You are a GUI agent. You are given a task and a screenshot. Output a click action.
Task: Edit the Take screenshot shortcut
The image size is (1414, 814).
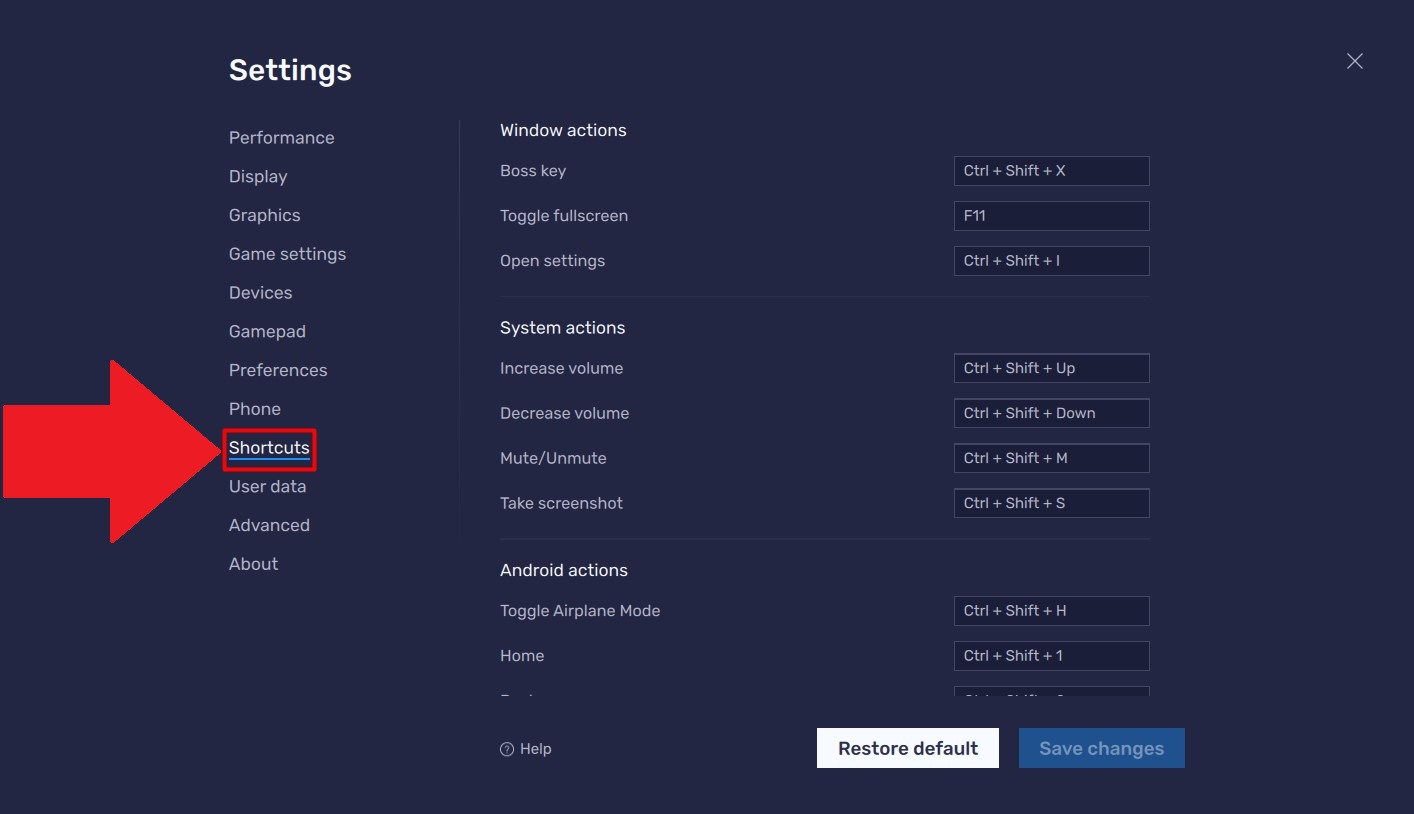point(1051,502)
